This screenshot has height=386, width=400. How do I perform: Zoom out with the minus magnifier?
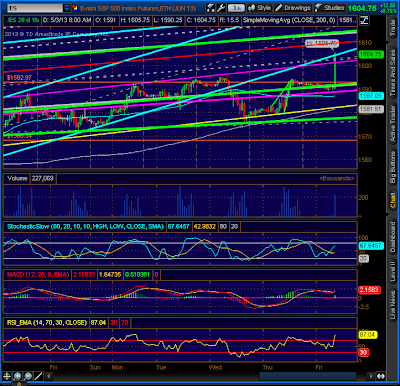[x=28, y=376]
